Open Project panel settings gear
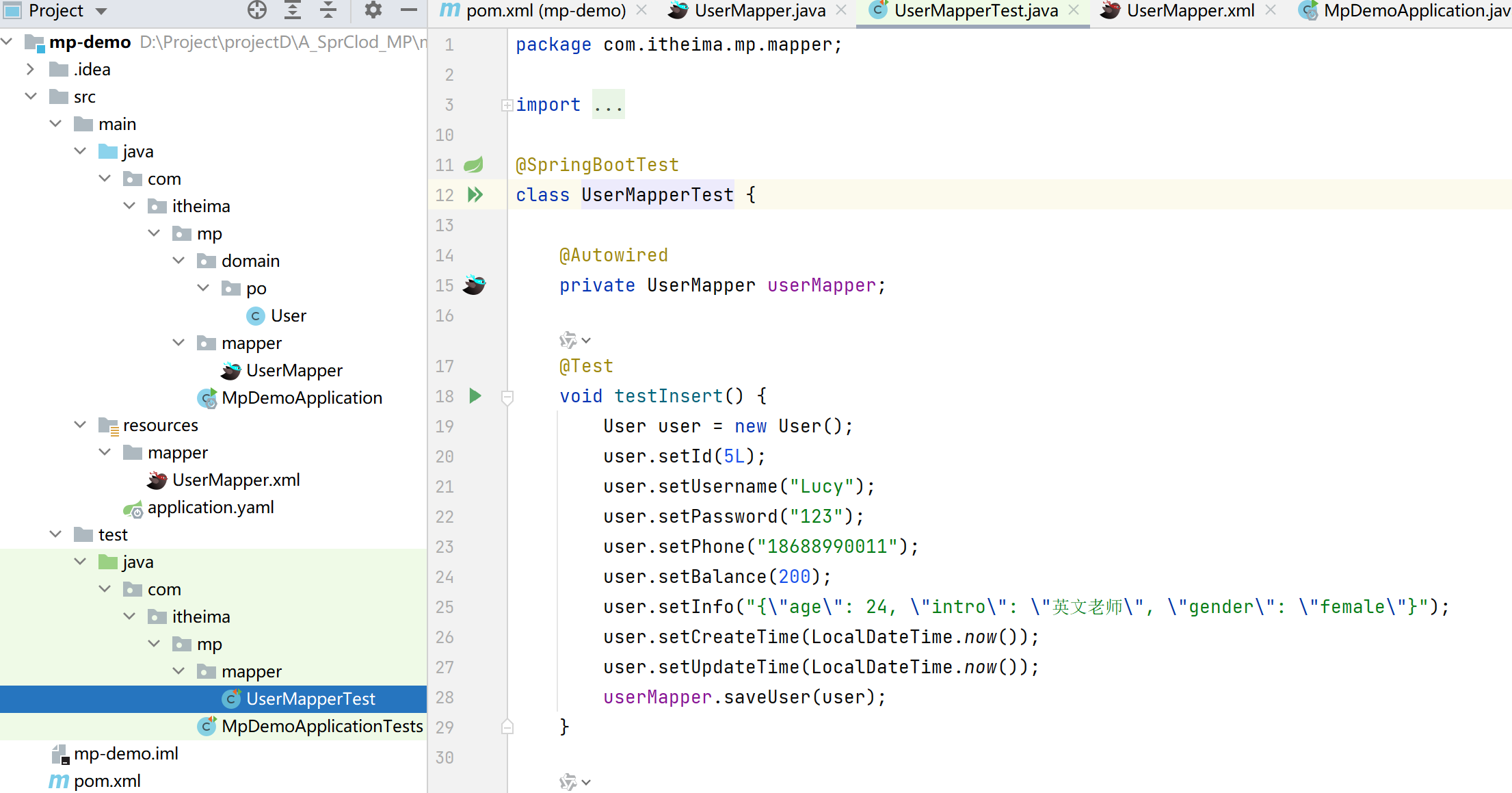This screenshot has width=1512, height=793. tap(373, 10)
